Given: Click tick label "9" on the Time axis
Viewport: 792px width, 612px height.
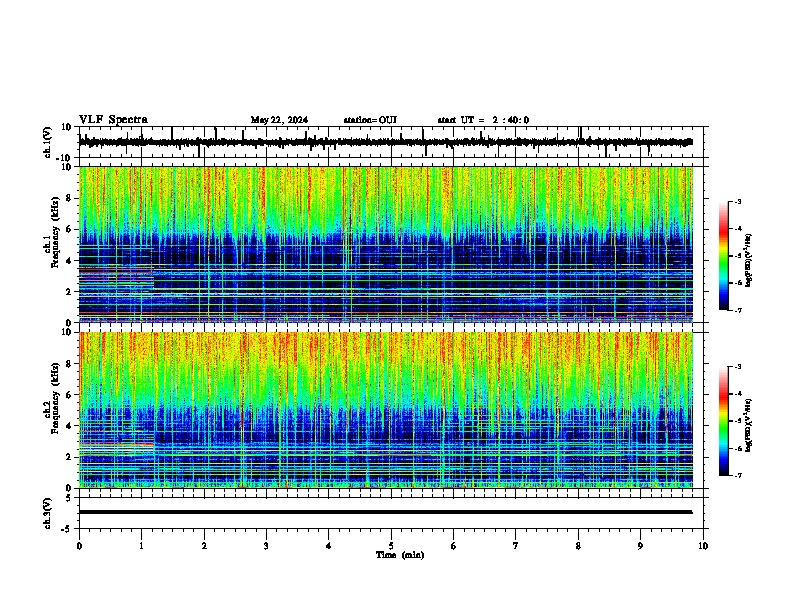Looking at the screenshot, I should pos(640,546).
